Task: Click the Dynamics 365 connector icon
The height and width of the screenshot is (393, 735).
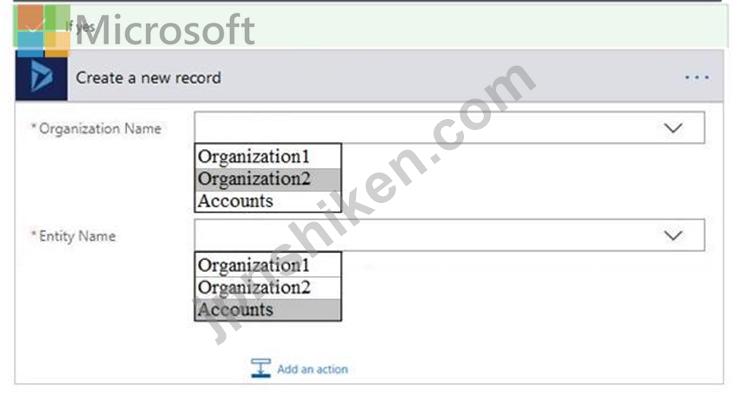Action: pyautogui.click(x=41, y=77)
